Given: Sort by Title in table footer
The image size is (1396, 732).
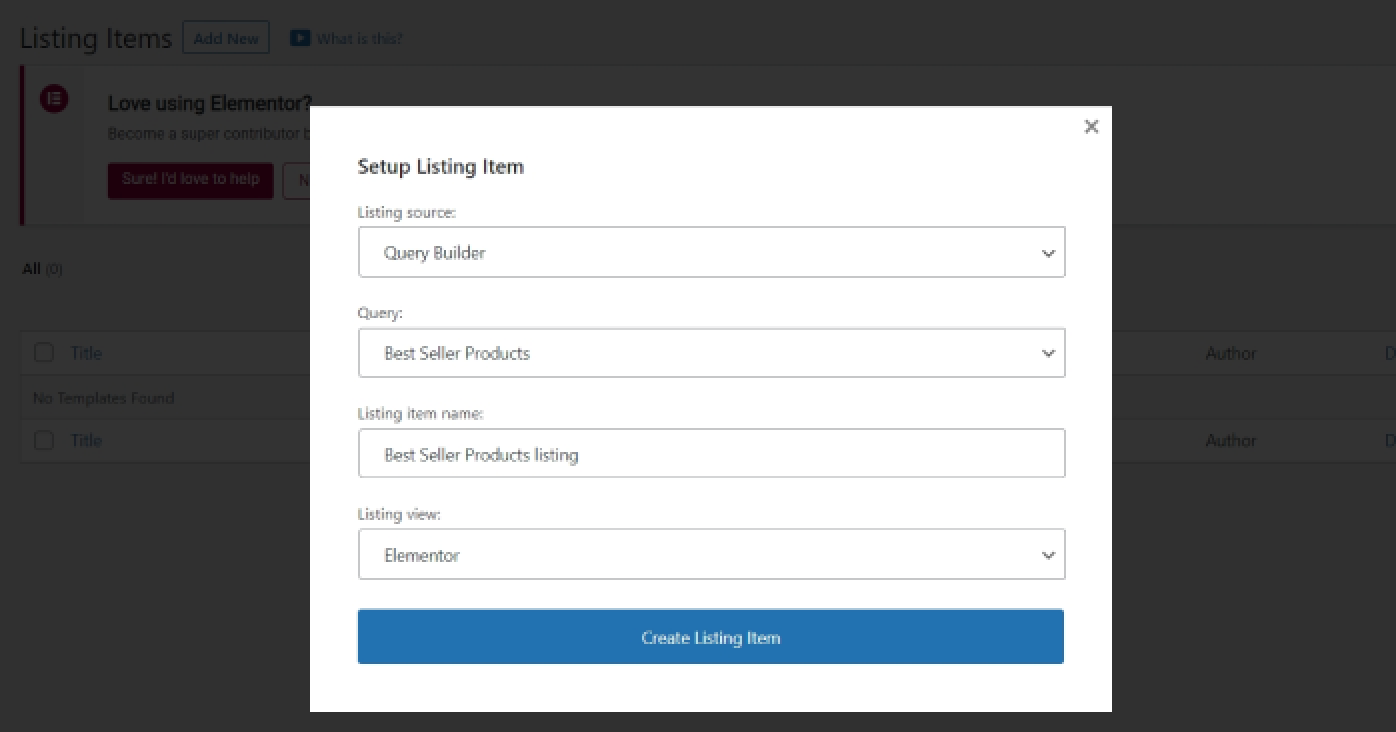Looking at the screenshot, I should (x=86, y=440).
